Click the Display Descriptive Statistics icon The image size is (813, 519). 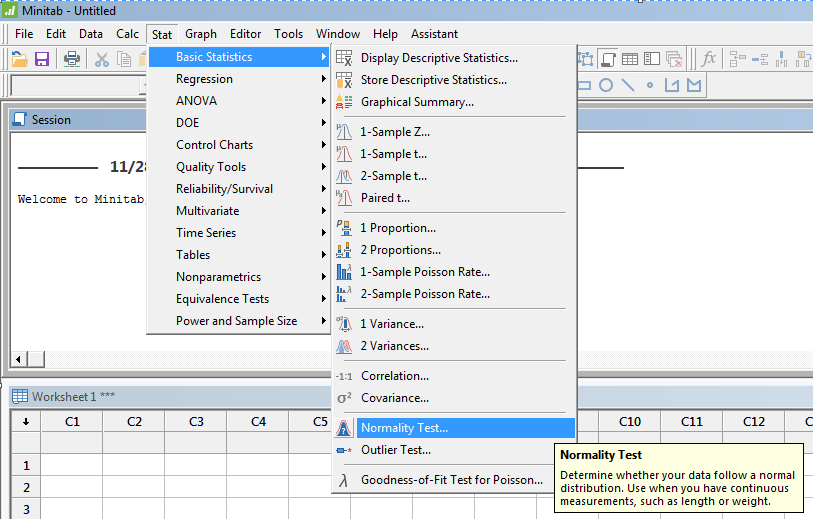[x=344, y=58]
